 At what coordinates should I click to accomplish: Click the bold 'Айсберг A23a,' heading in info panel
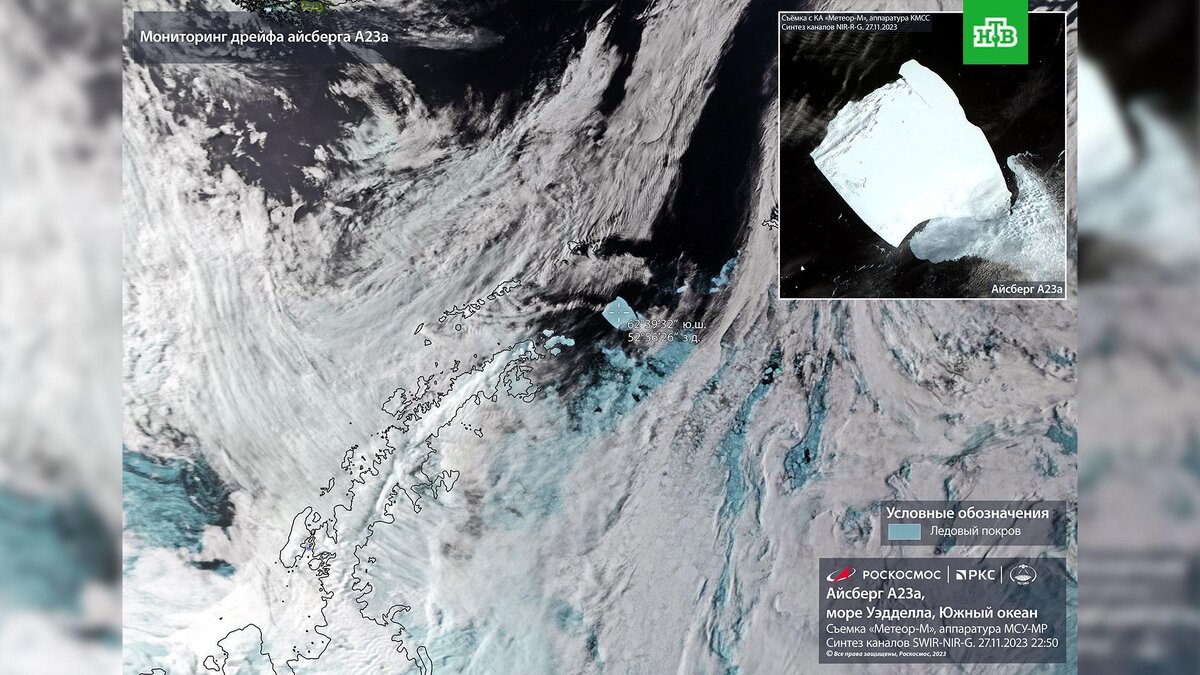coord(877,594)
